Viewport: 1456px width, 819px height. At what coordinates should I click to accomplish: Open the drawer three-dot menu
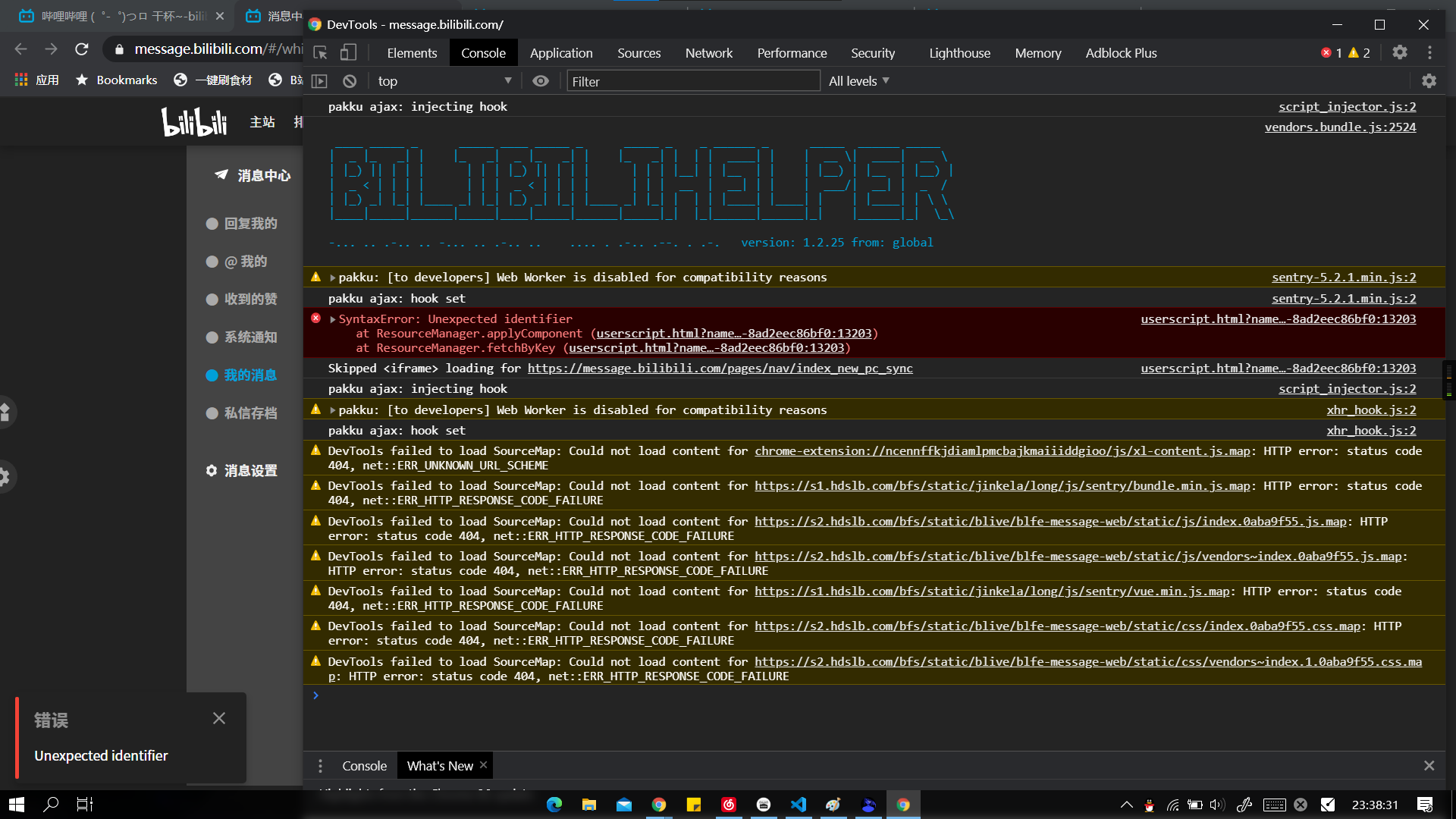coord(320,766)
